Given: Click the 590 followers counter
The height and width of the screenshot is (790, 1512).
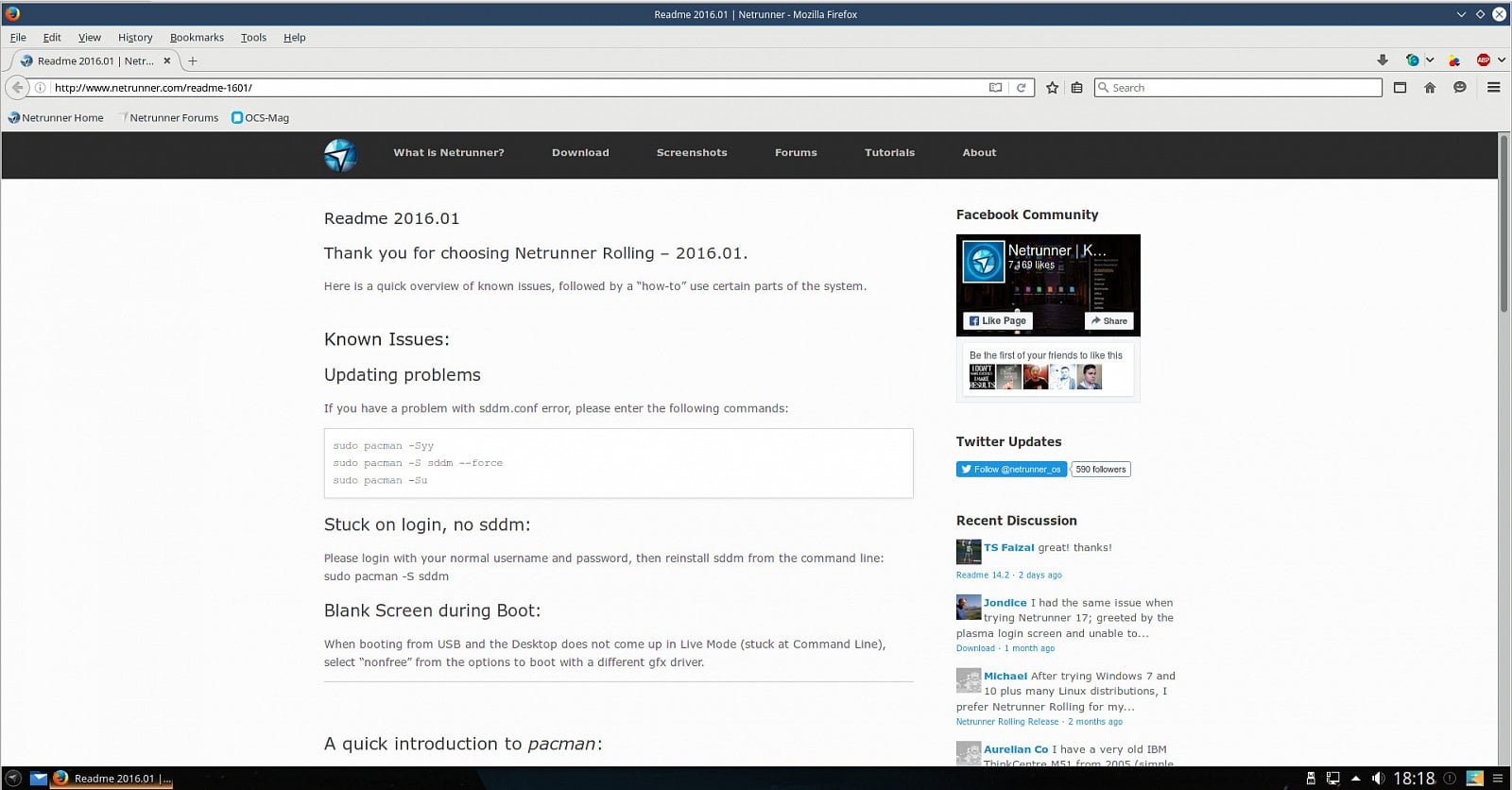Looking at the screenshot, I should tap(1101, 470).
